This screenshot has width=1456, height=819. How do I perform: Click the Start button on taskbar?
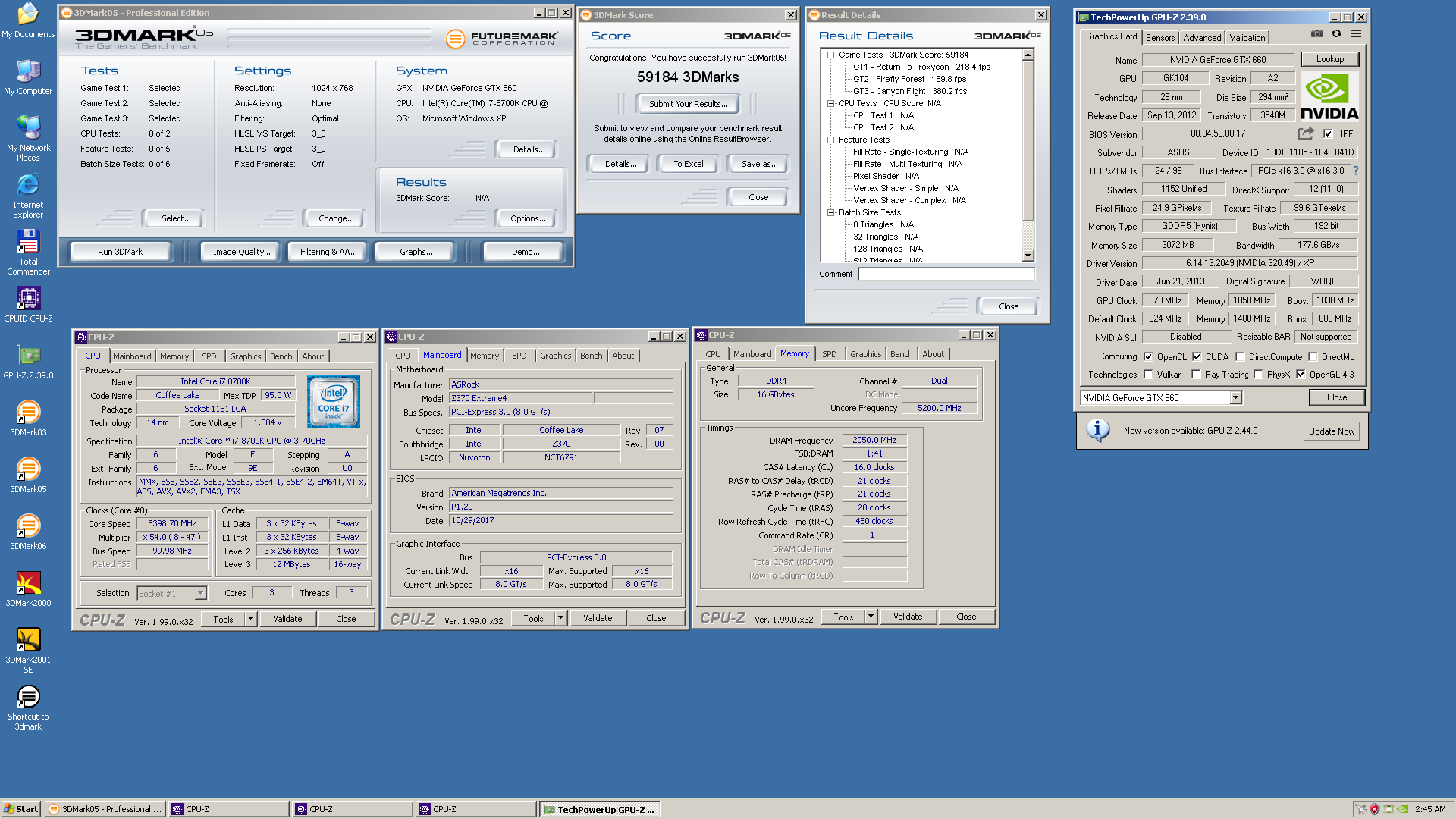[x=21, y=809]
